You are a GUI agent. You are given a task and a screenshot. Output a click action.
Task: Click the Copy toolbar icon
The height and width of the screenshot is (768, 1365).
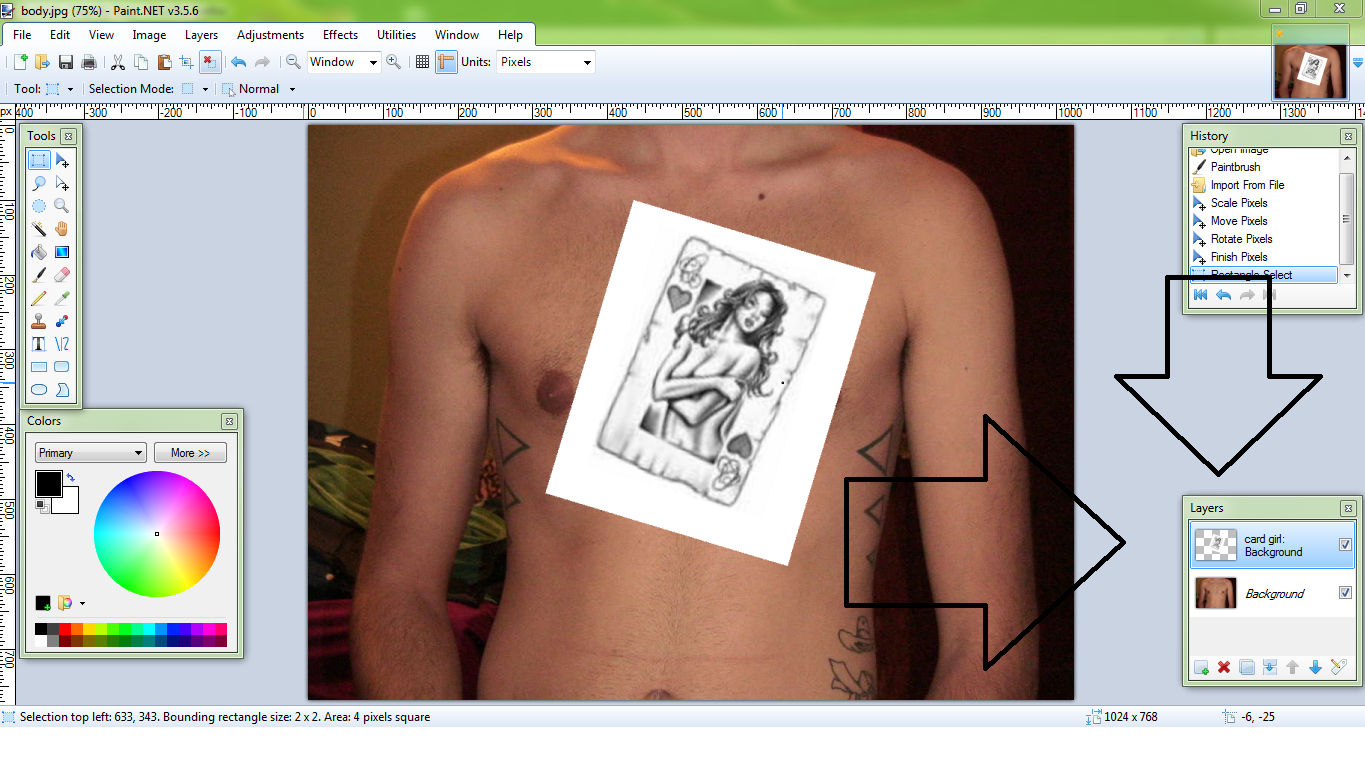pyautogui.click(x=141, y=62)
